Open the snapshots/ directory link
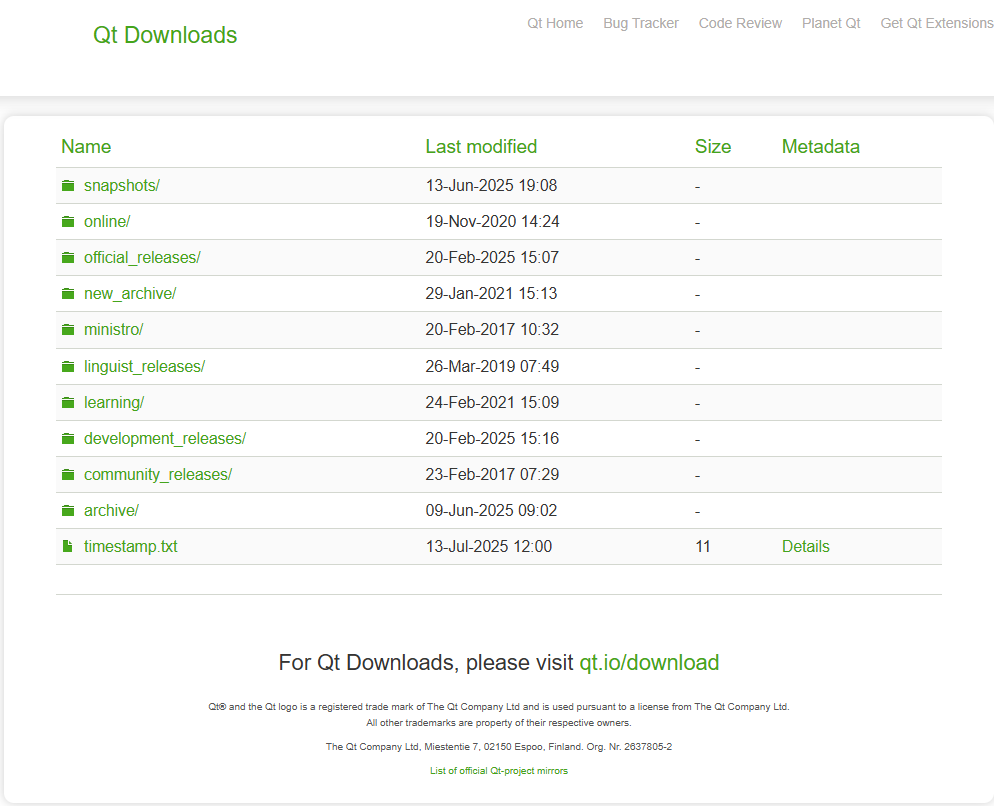Viewport: 994px width, 806px height. click(122, 185)
